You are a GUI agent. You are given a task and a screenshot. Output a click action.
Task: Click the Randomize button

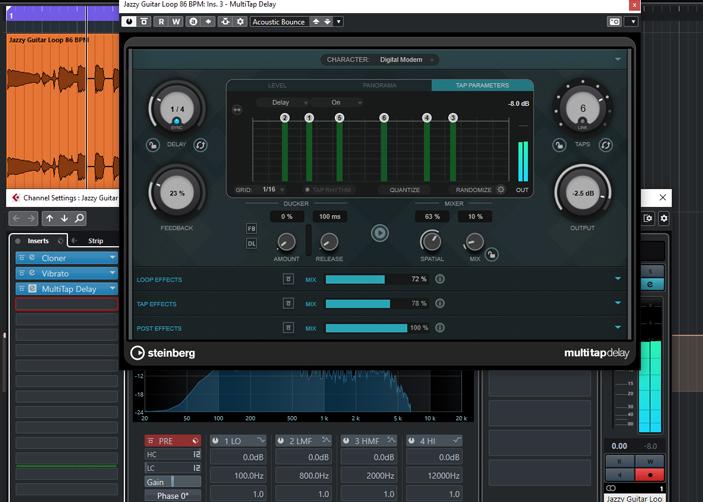(473, 189)
